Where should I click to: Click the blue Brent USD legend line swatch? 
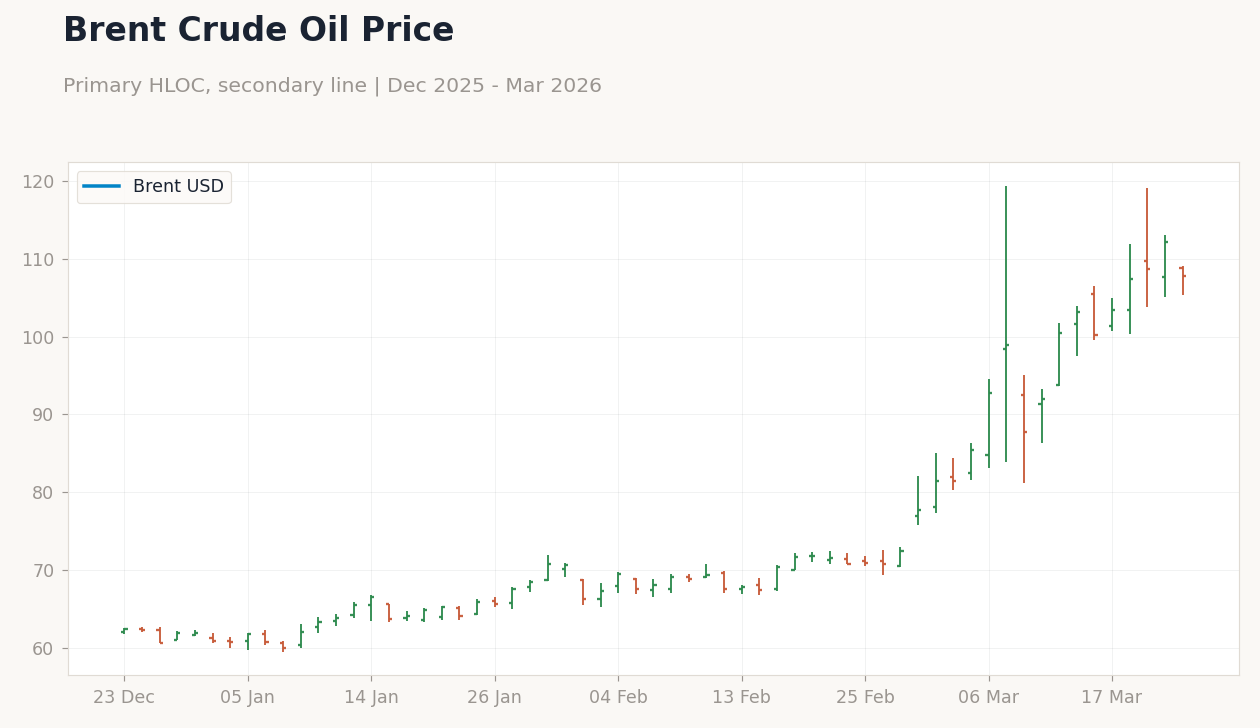(102, 187)
